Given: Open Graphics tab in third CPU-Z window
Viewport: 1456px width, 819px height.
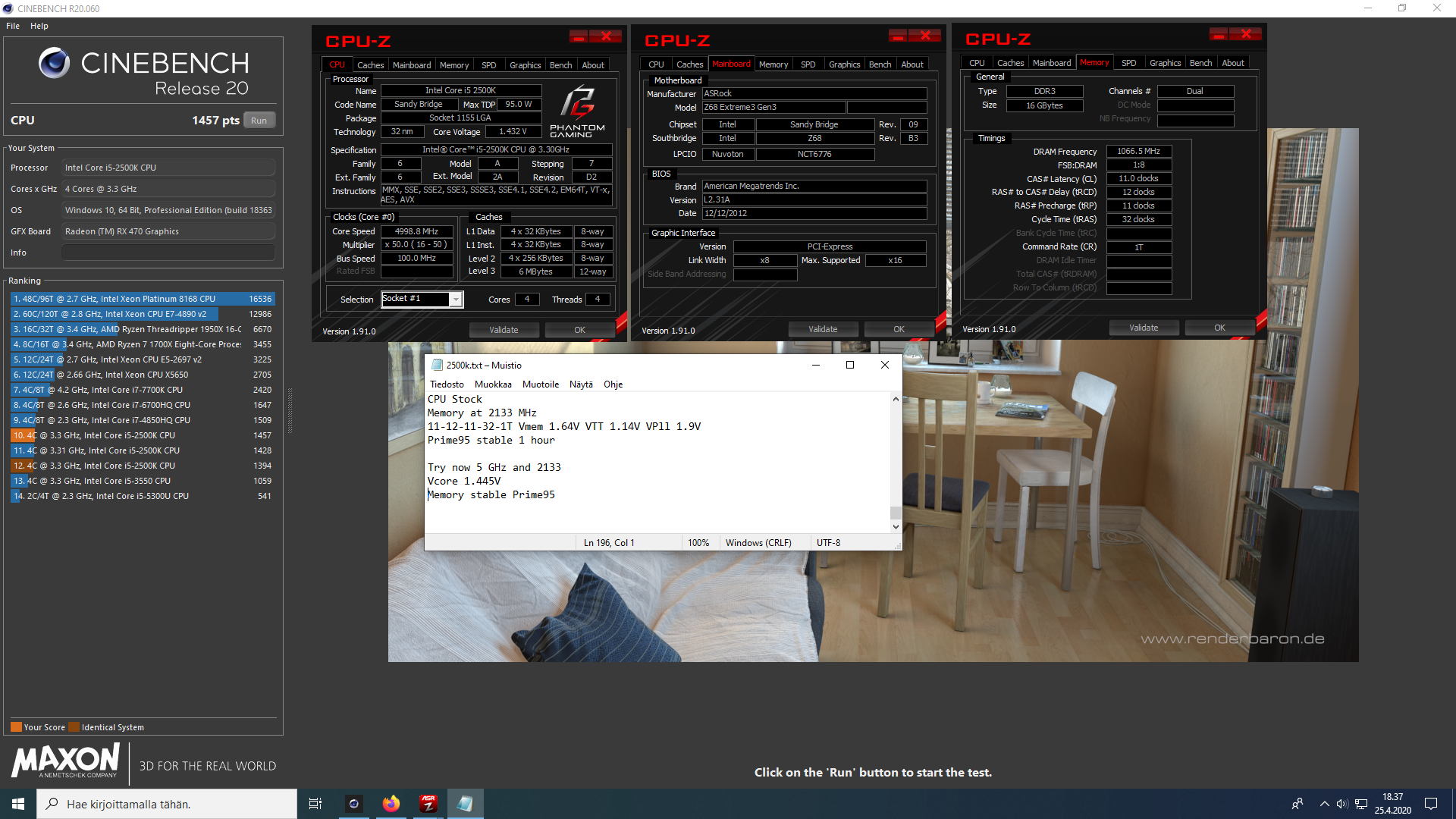Looking at the screenshot, I should (x=1165, y=63).
